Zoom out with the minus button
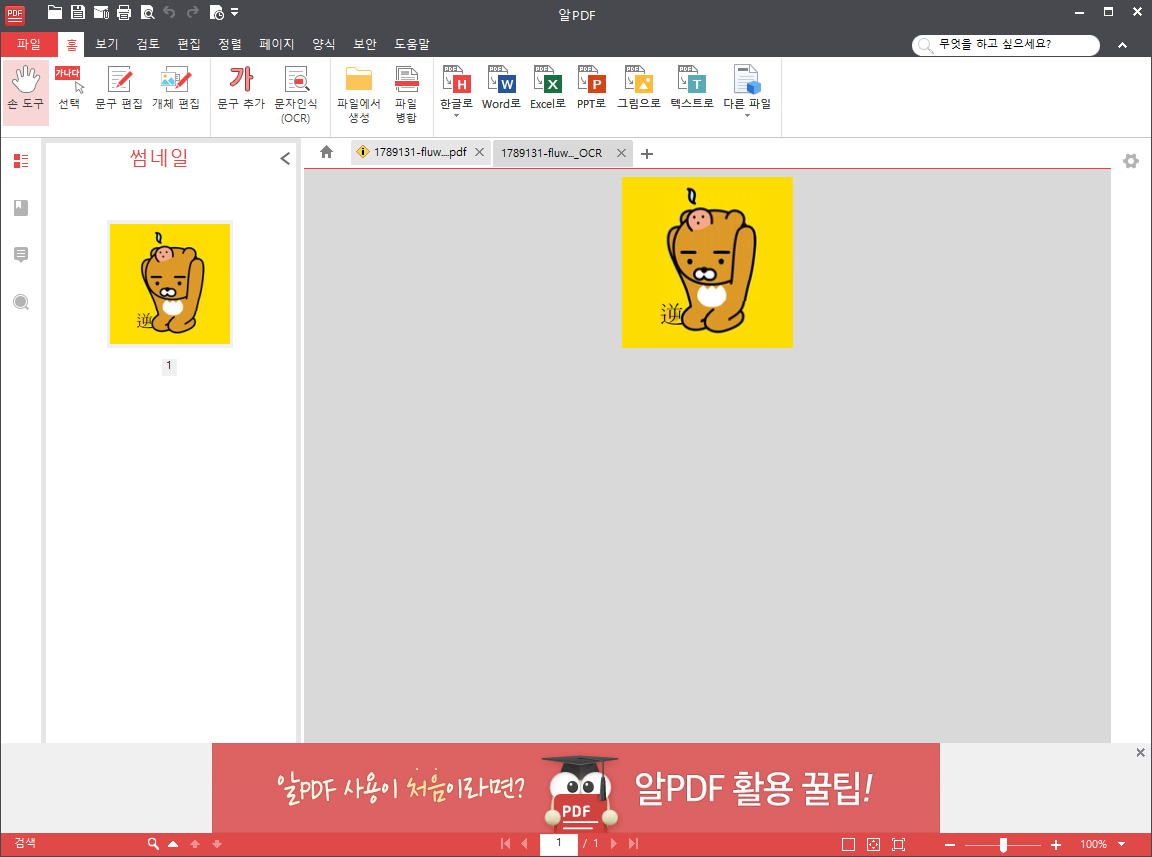The width and height of the screenshot is (1152, 857). 950,845
